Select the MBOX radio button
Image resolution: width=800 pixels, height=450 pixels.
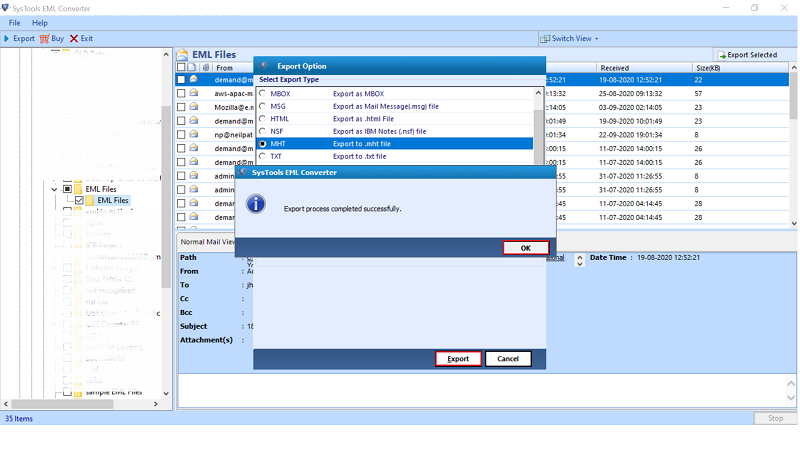pos(262,93)
